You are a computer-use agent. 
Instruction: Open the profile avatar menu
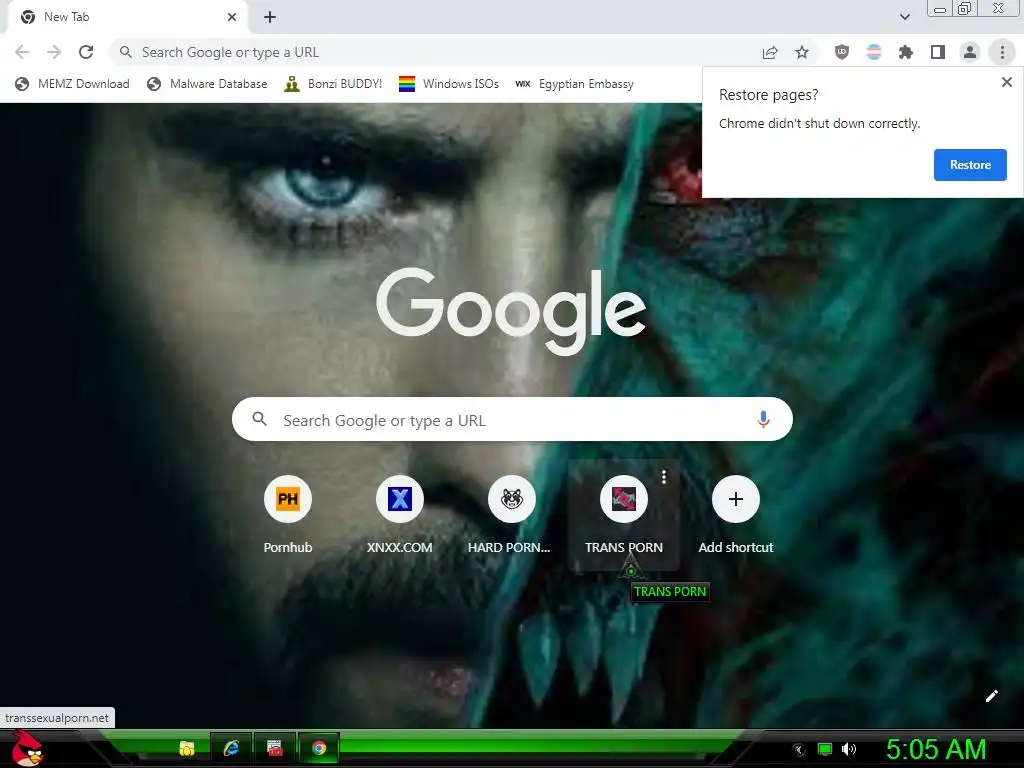(970, 52)
